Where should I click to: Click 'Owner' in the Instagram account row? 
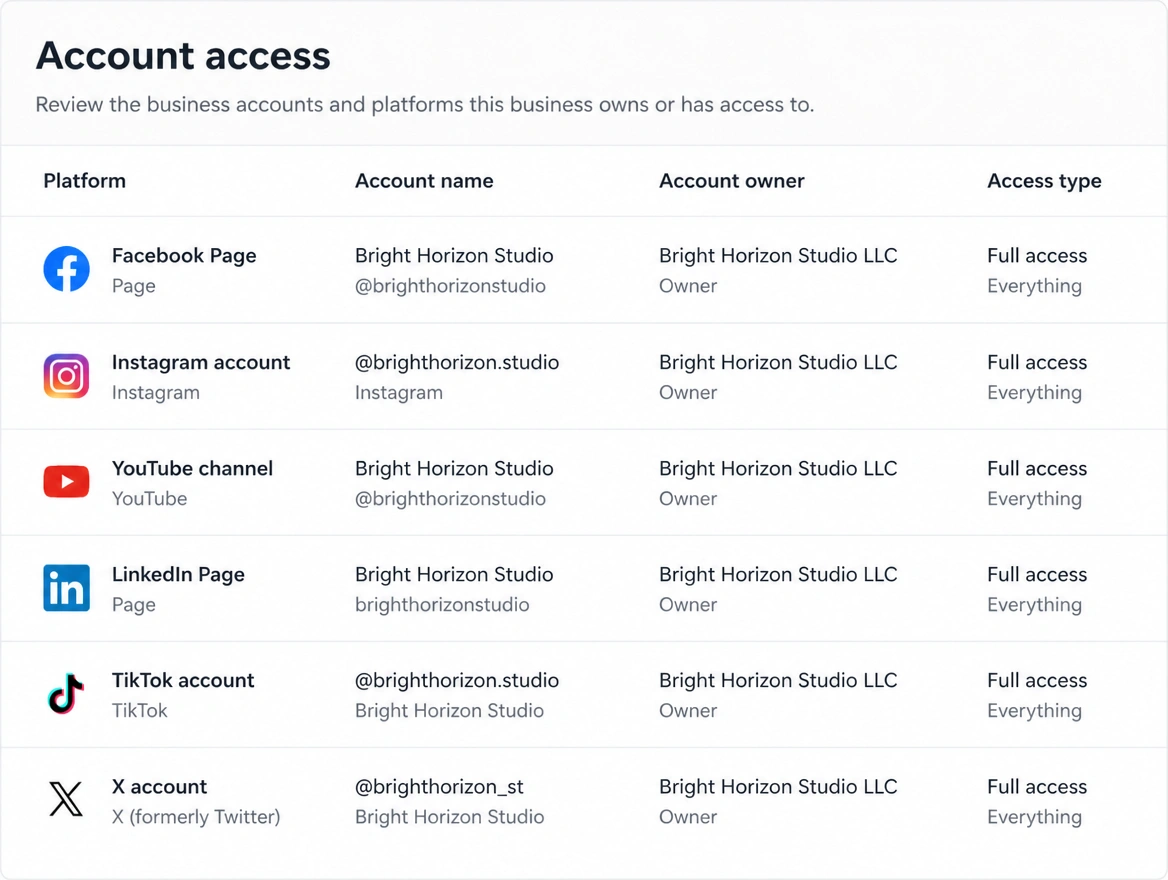click(x=688, y=393)
